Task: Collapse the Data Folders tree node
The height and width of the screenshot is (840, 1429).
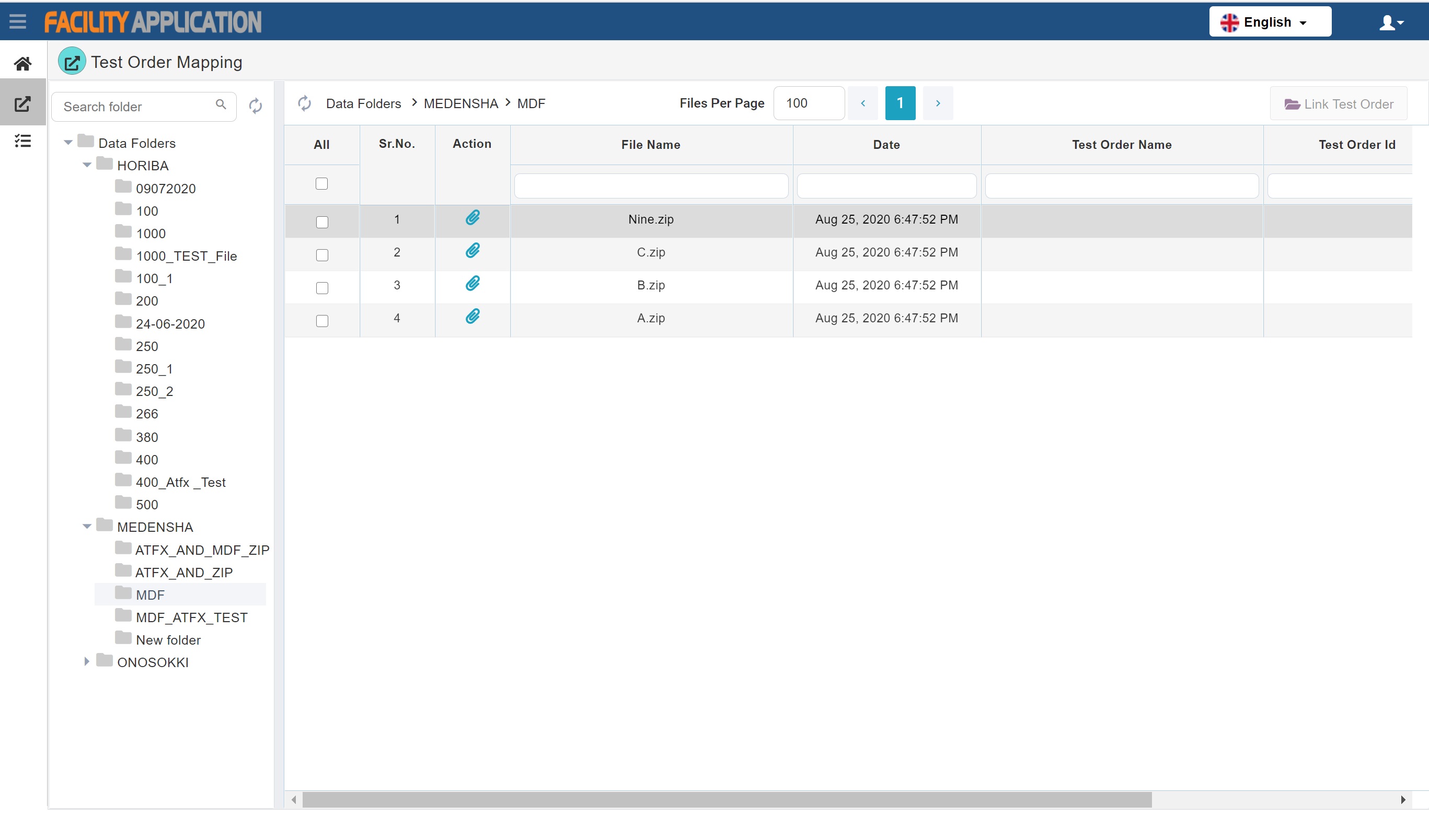Action: coord(68,142)
